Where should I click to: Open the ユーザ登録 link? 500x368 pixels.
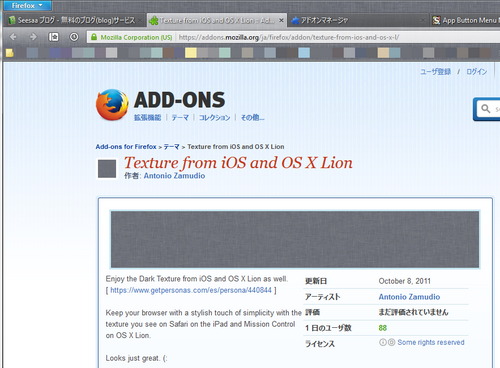tap(435, 71)
